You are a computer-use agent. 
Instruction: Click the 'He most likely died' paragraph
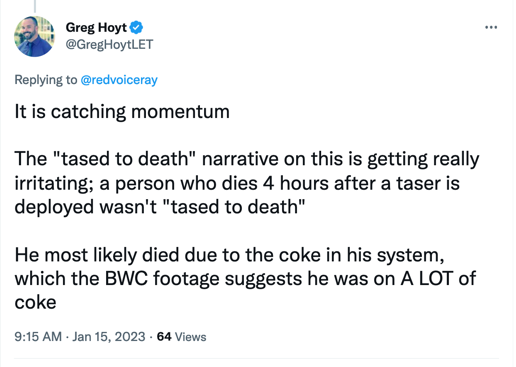(245, 278)
